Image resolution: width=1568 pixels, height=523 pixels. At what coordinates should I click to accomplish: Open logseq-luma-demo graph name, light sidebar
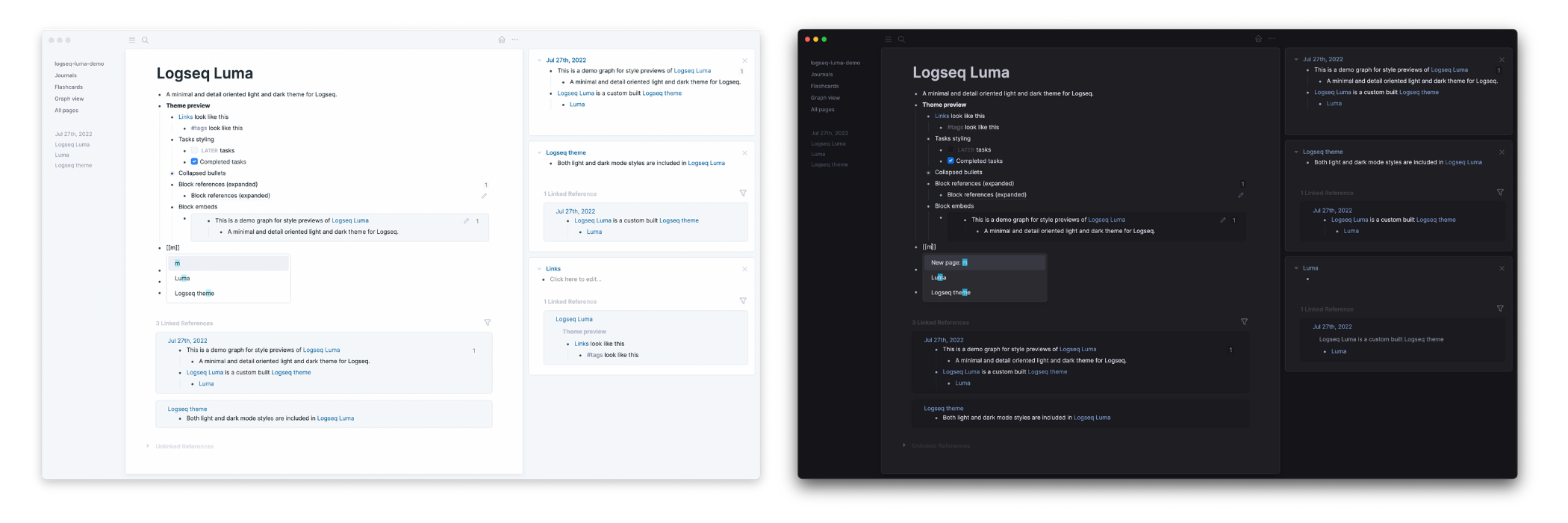[79, 64]
